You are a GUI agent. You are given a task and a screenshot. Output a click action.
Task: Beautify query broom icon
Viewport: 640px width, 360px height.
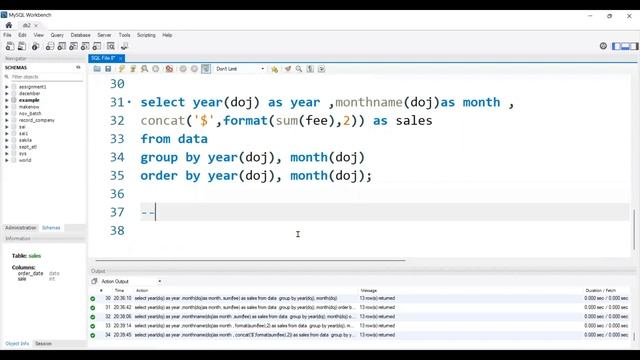pyautogui.click(x=288, y=69)
